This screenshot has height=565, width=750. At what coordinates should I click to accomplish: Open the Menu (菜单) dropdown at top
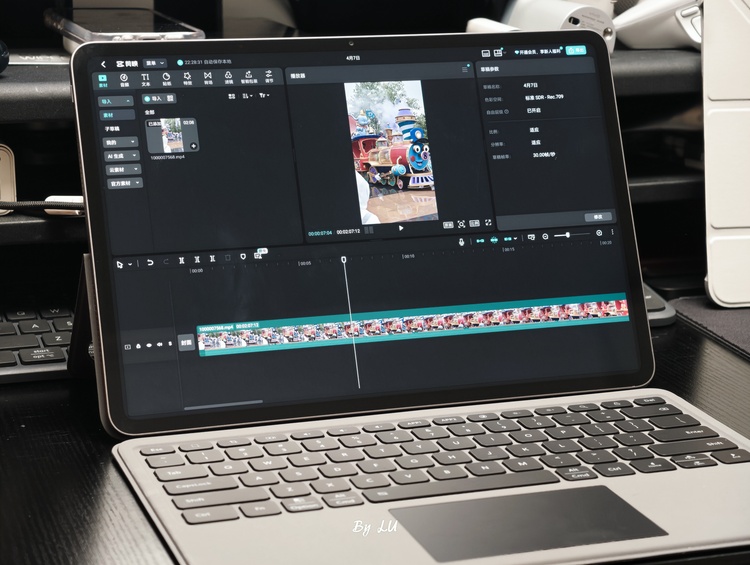tap(155, 63)
